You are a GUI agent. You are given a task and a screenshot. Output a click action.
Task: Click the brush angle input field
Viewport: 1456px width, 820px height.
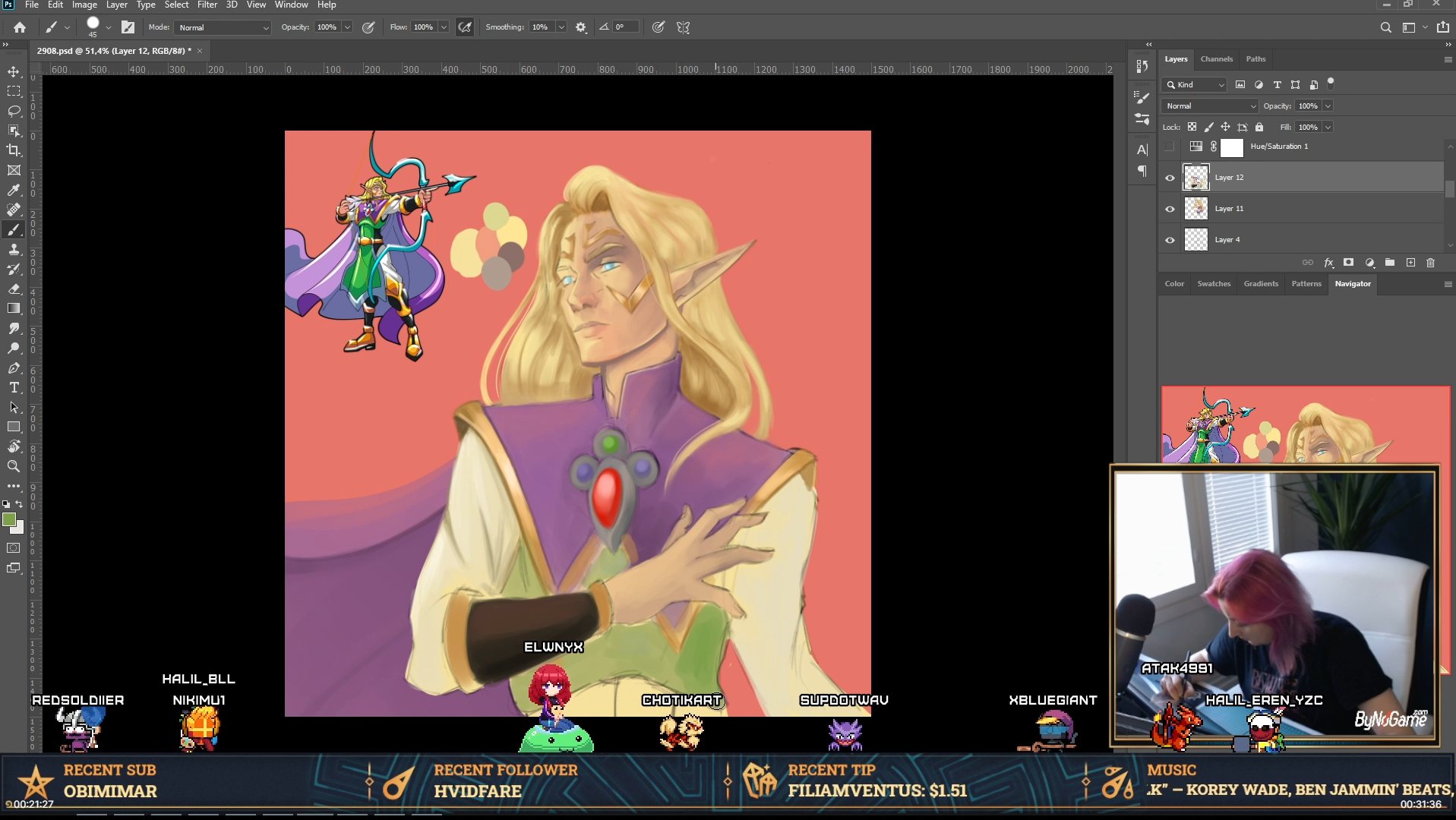coord(626,27)
